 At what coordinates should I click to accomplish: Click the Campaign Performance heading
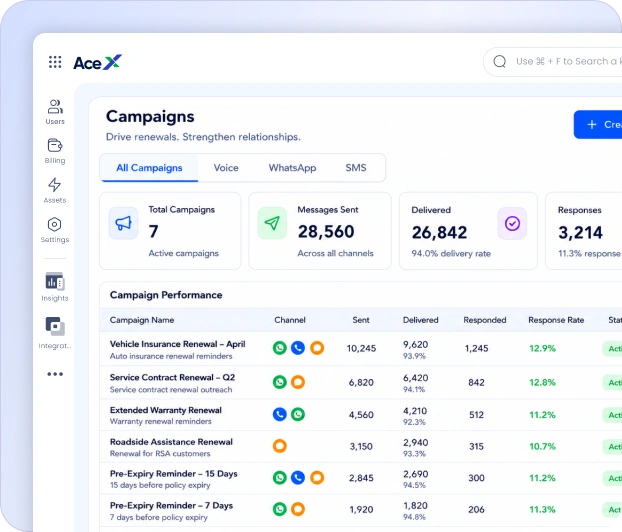point(166,295)
